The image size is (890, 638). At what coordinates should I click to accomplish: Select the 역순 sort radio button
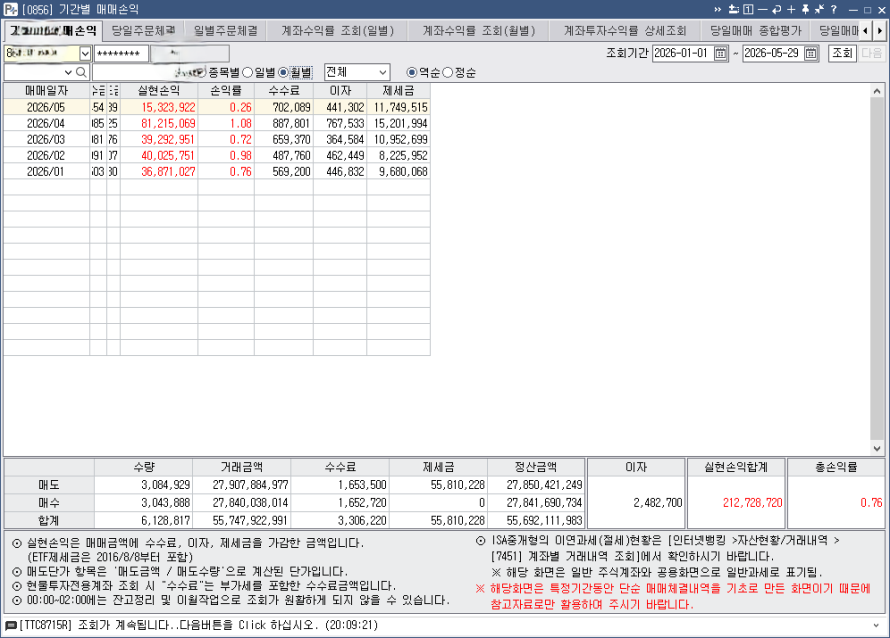(x=423, y=72)
